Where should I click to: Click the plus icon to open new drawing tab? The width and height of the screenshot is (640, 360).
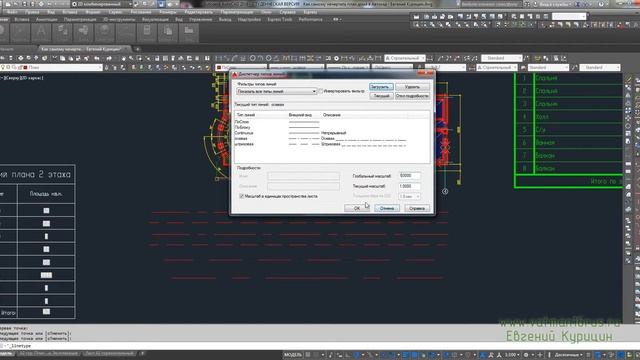pos(138,49)
